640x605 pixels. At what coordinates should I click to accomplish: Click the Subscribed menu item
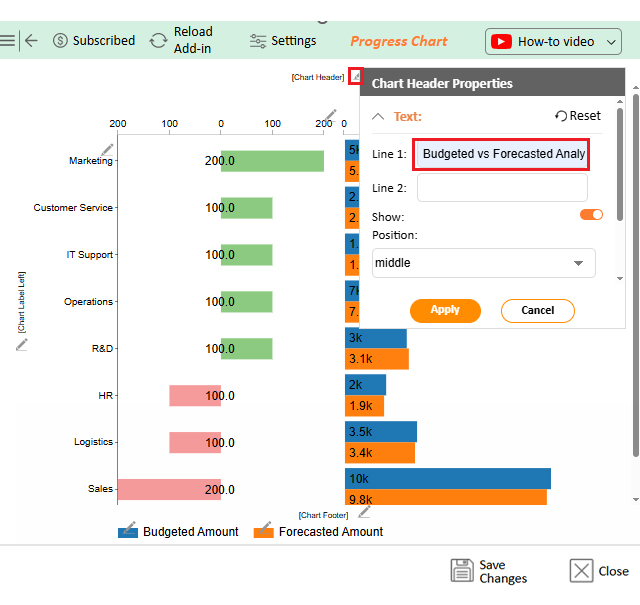(93, 41)
